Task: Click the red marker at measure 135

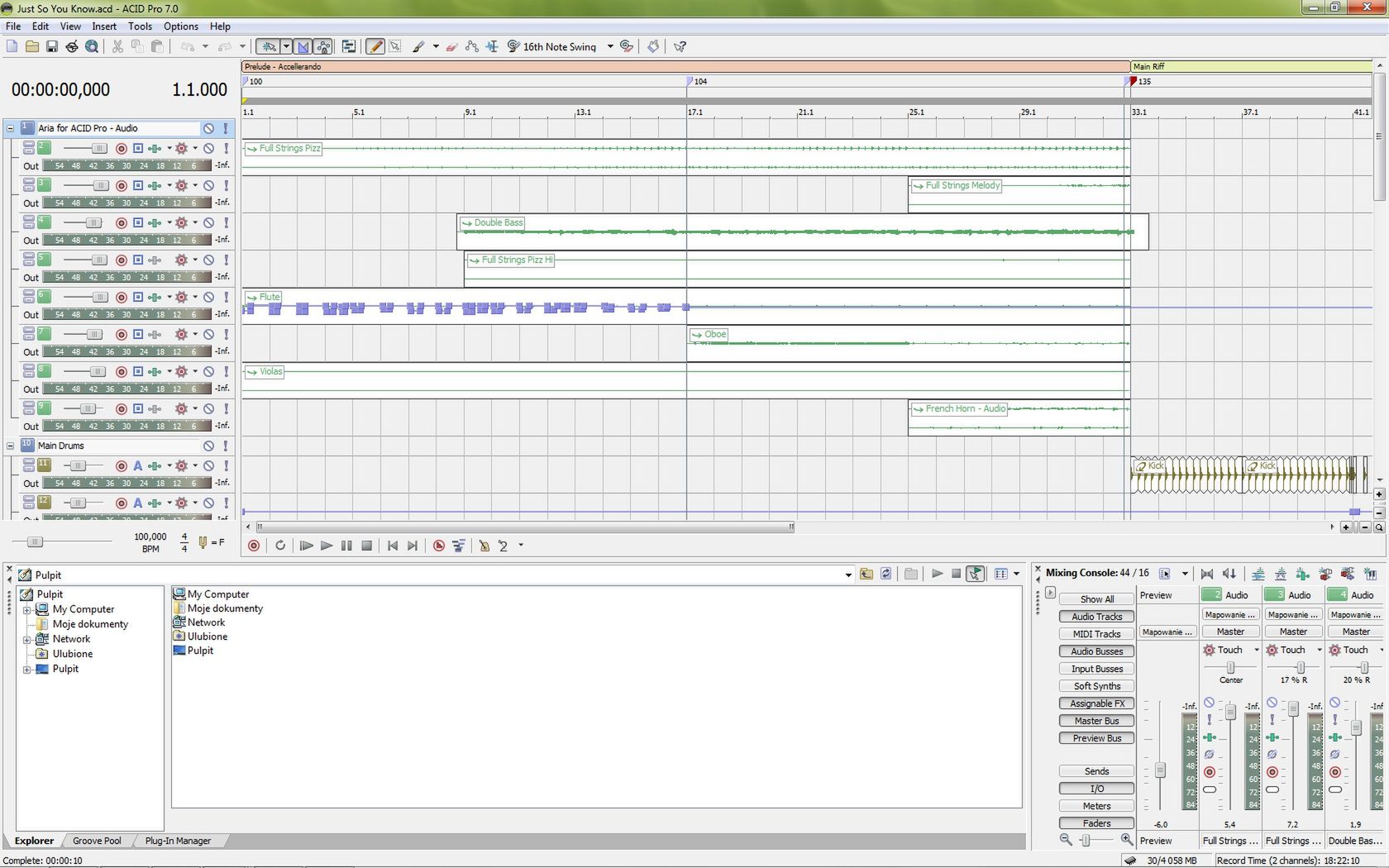Action: click(x=1132, y=81)
